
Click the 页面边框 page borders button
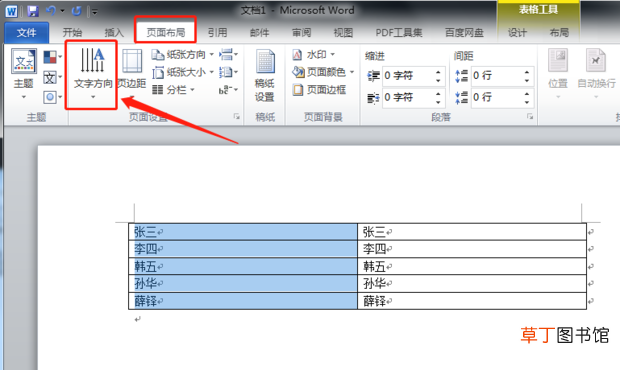coord(319,90)
